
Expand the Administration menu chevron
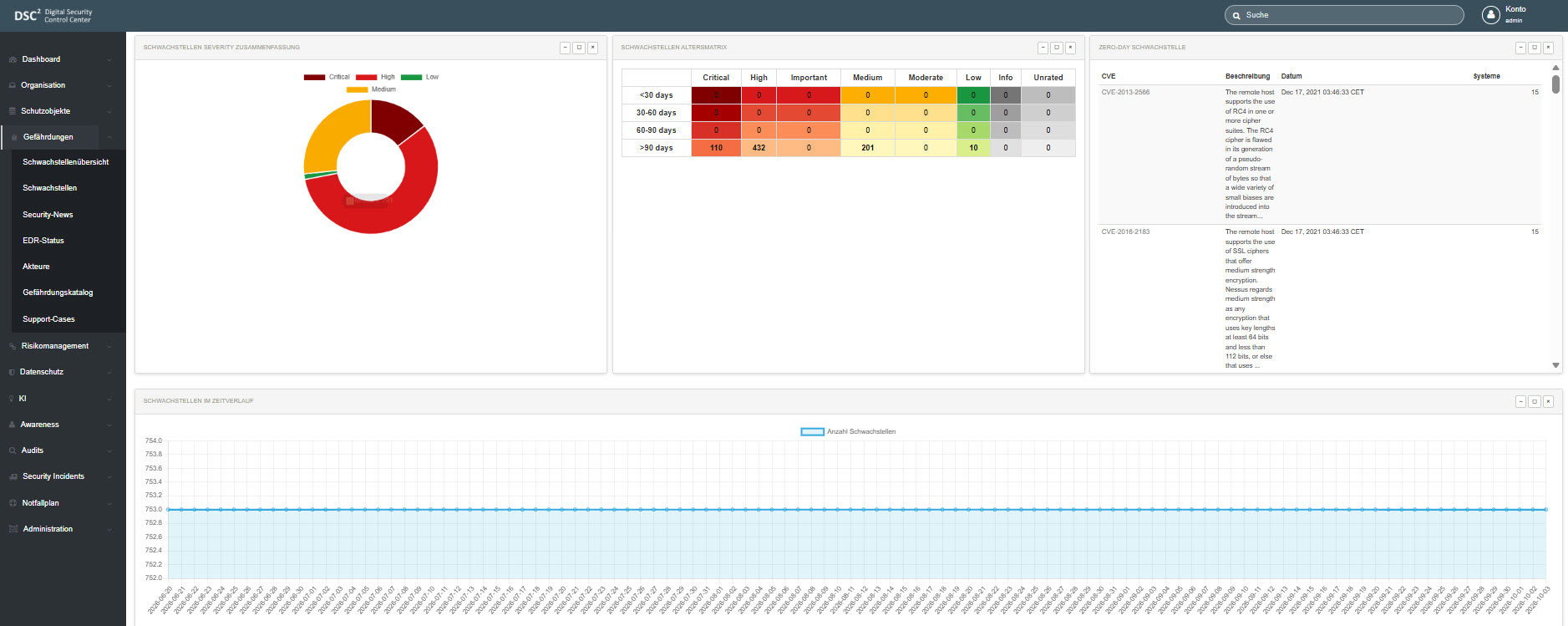coord(109,530)
